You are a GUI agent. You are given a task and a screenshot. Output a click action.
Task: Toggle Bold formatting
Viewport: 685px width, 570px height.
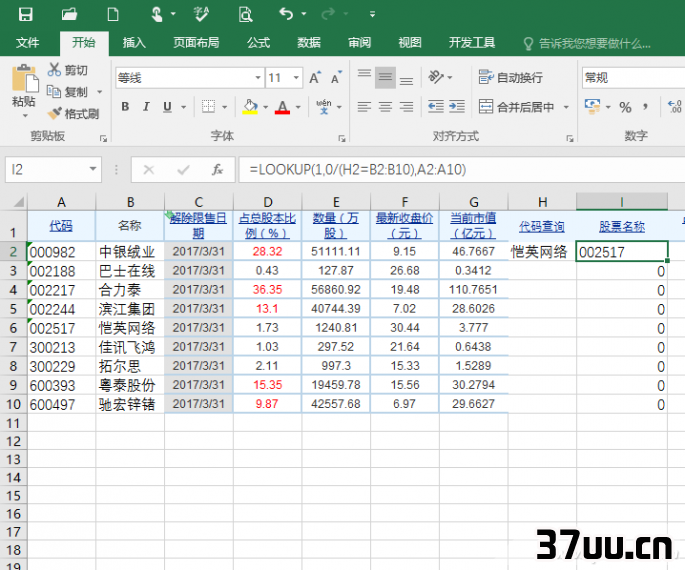125,107
